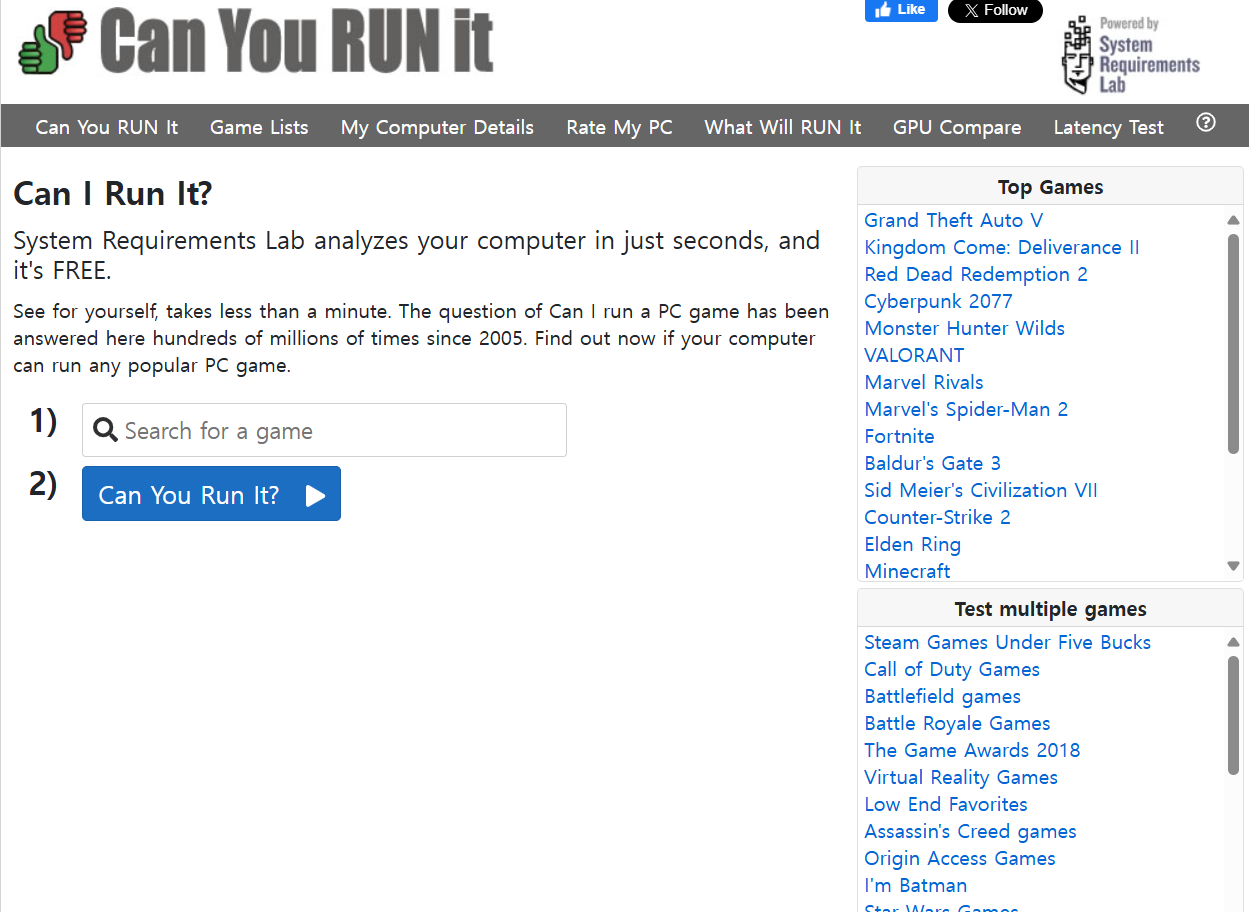The width and height of the screenshot is (1249, 912).
Task: Select Kingdom Come: Deliverance II
Action: click(1002, 247)
